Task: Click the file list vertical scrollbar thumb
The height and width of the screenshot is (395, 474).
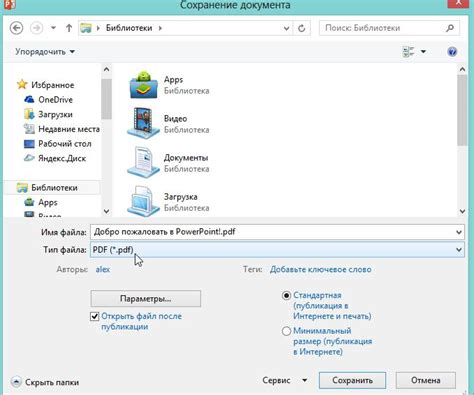Action: (462, 110)
